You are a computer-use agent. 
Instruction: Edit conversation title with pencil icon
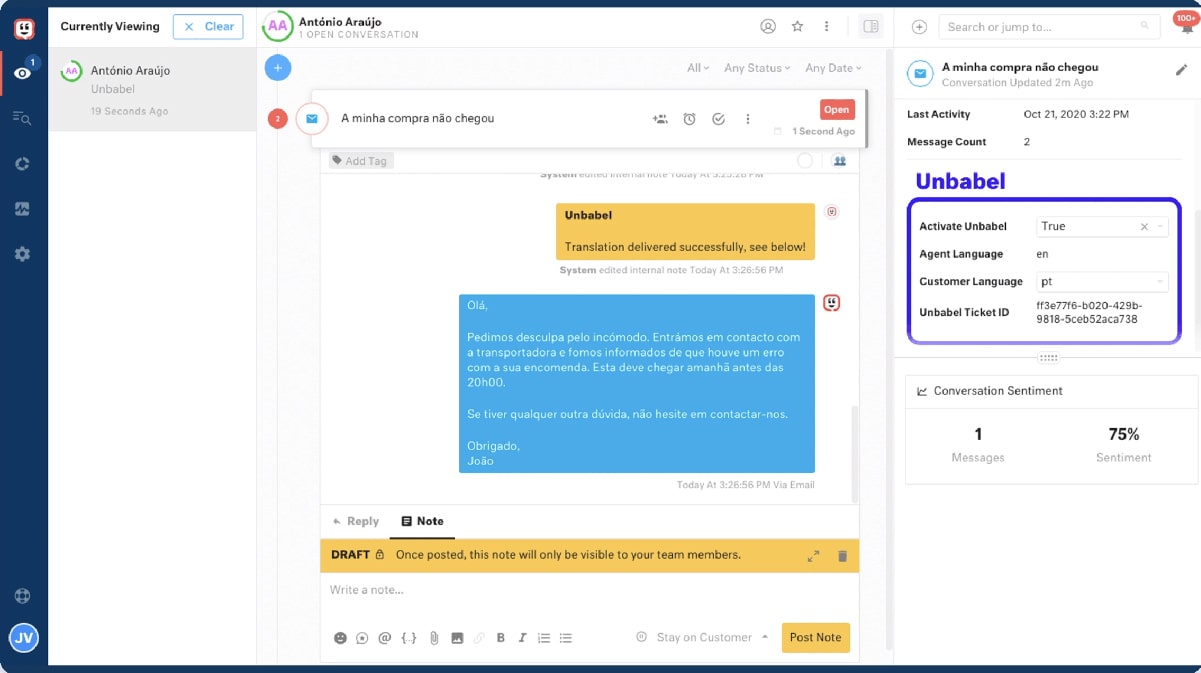pos(1181,70)
